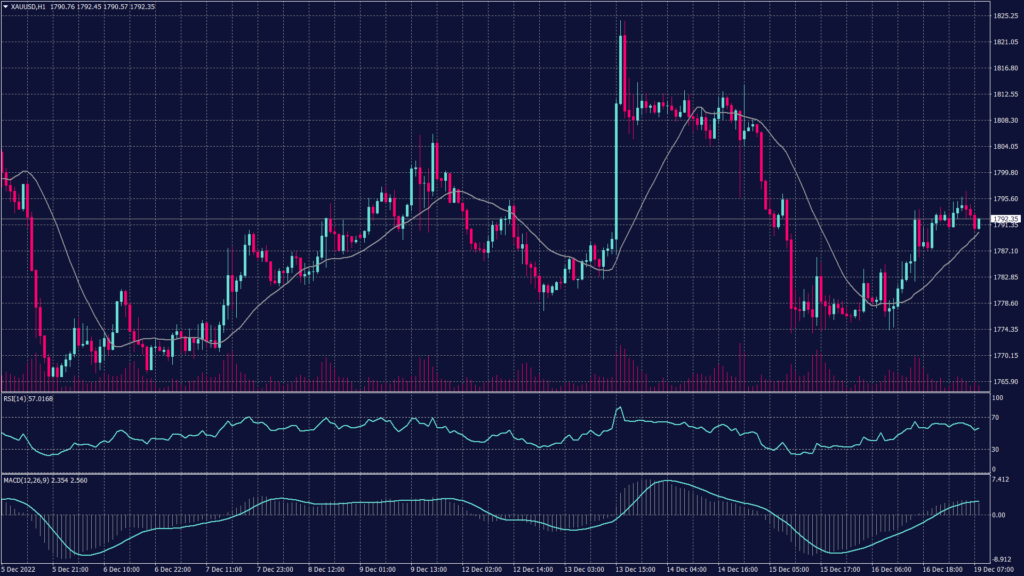Click the current price tag 1792.35

tap(1005, 218)
